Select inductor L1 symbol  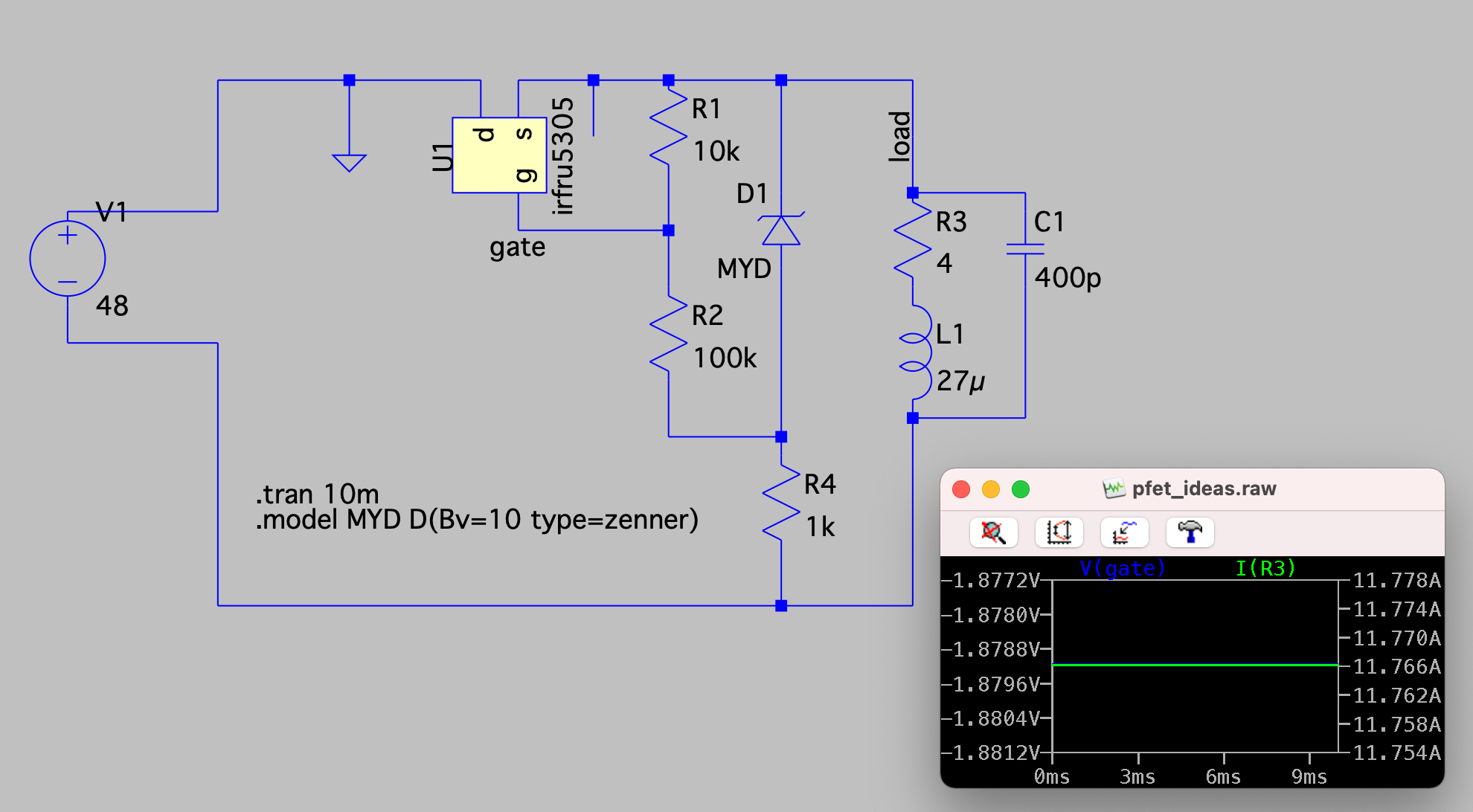coord(917,352)
